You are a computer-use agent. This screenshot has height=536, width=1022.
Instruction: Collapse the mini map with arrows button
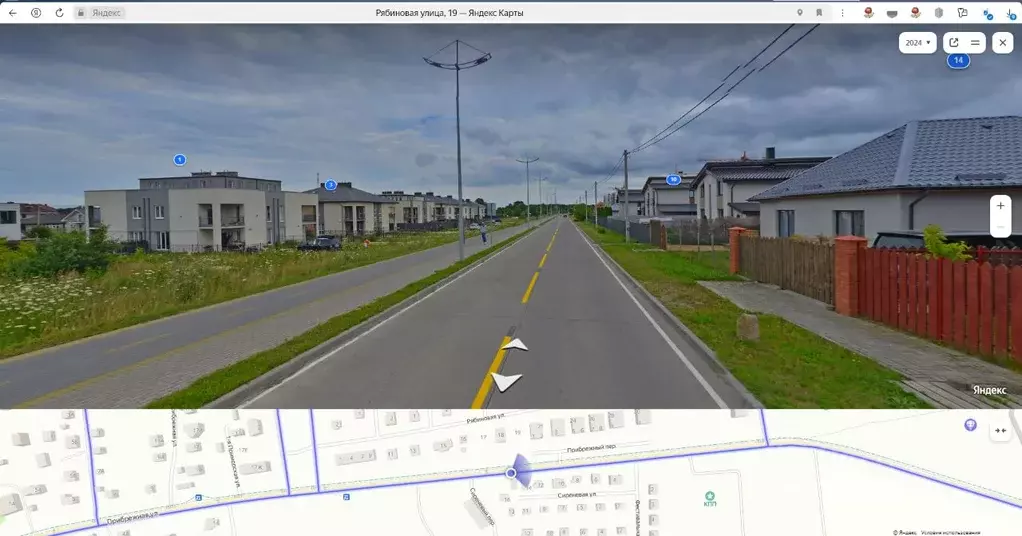(1000, 431)
